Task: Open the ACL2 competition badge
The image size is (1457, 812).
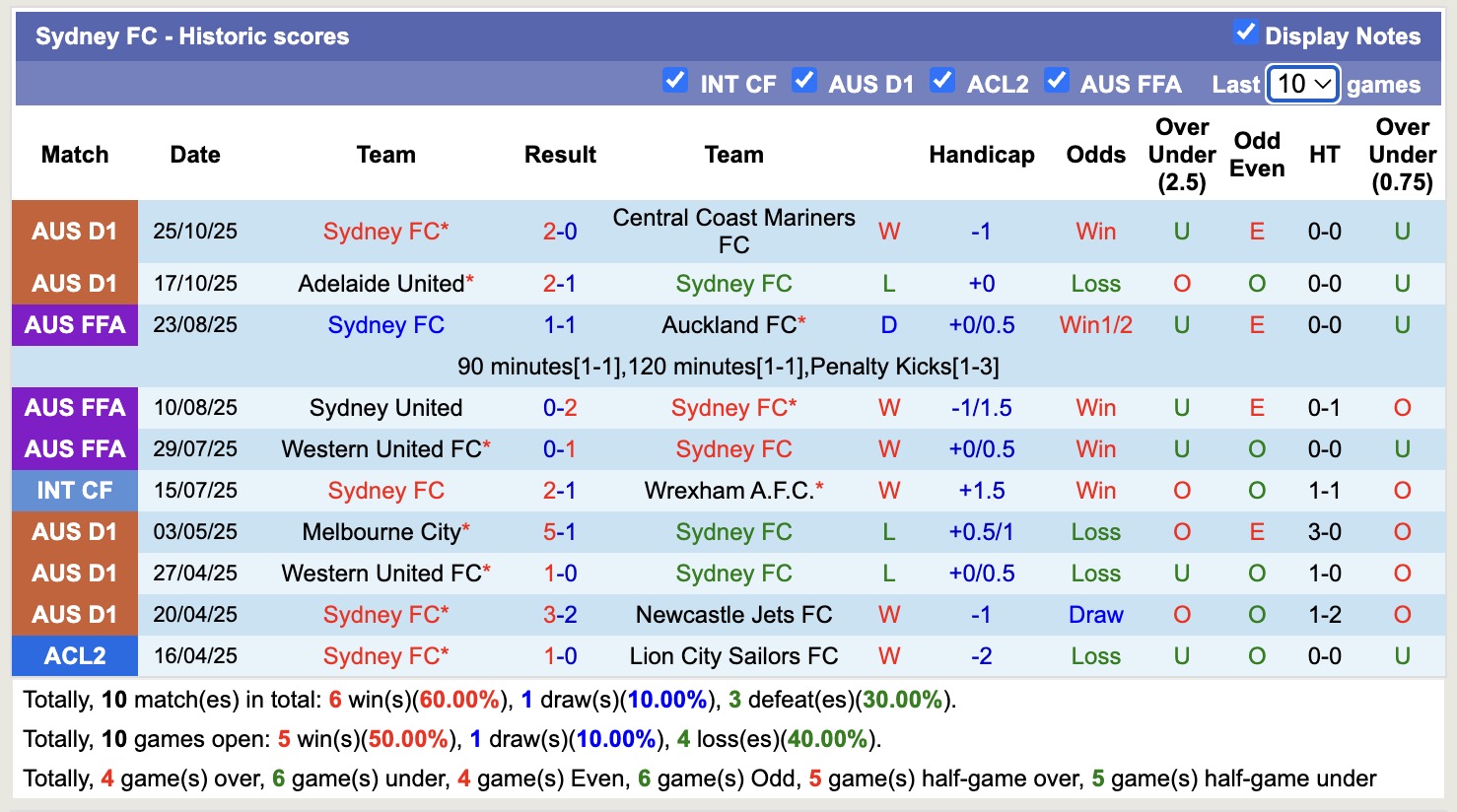Action: click(x=74, y=655)
